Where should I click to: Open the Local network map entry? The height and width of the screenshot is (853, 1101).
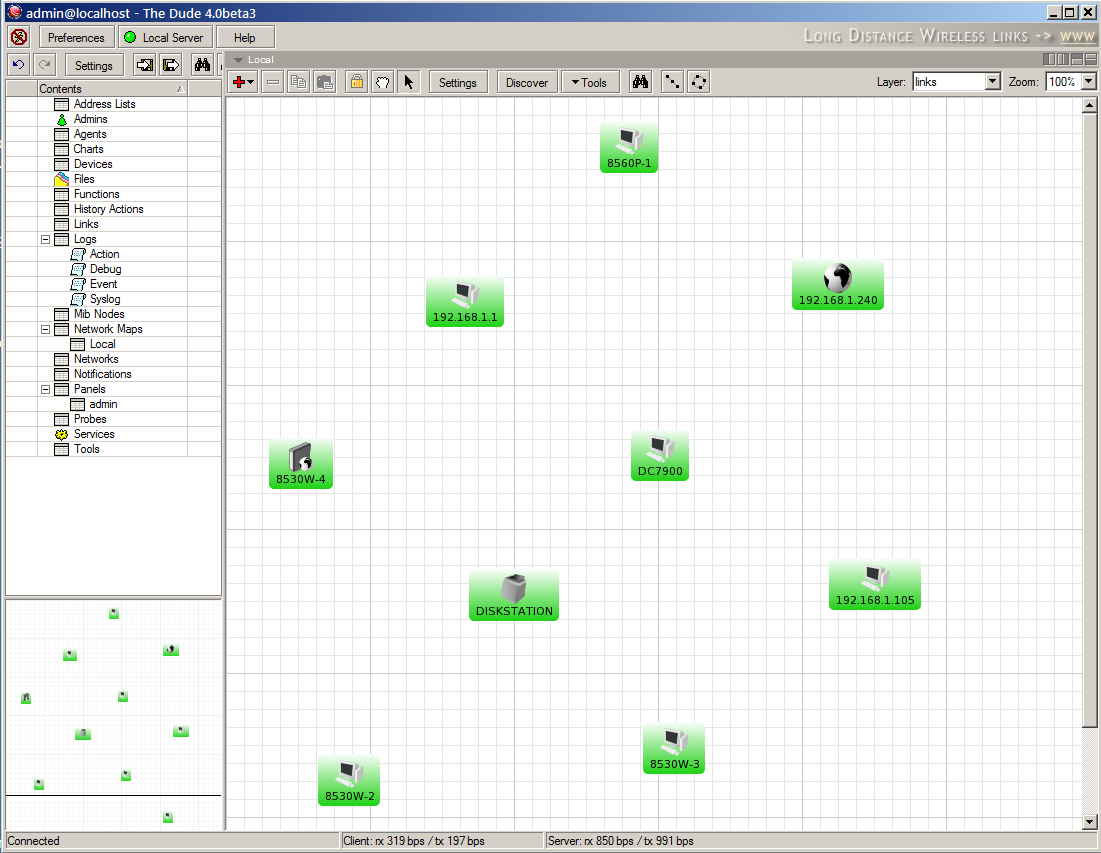102,344
